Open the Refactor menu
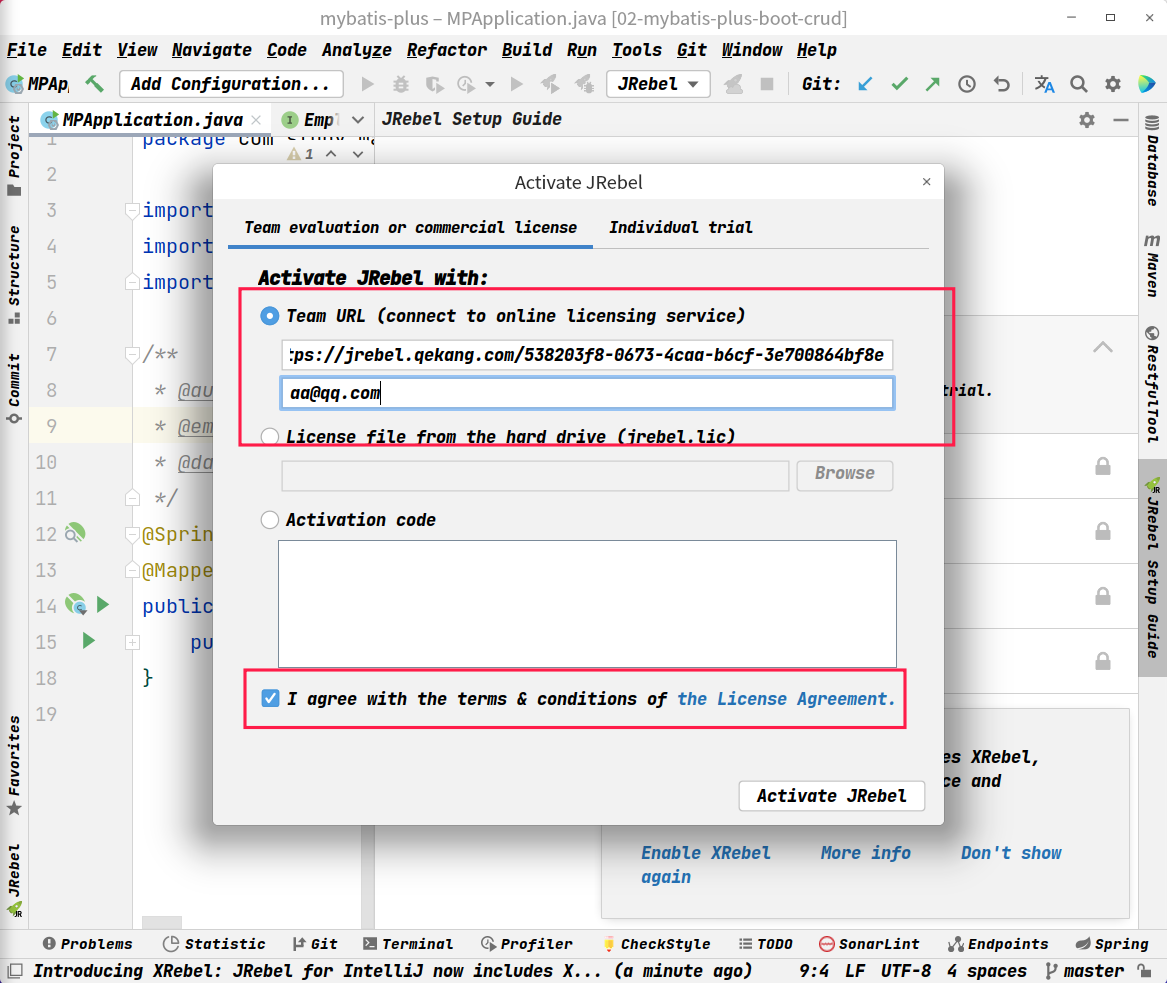This screenshot has width=1167, height=983. (x=446, y=50)
